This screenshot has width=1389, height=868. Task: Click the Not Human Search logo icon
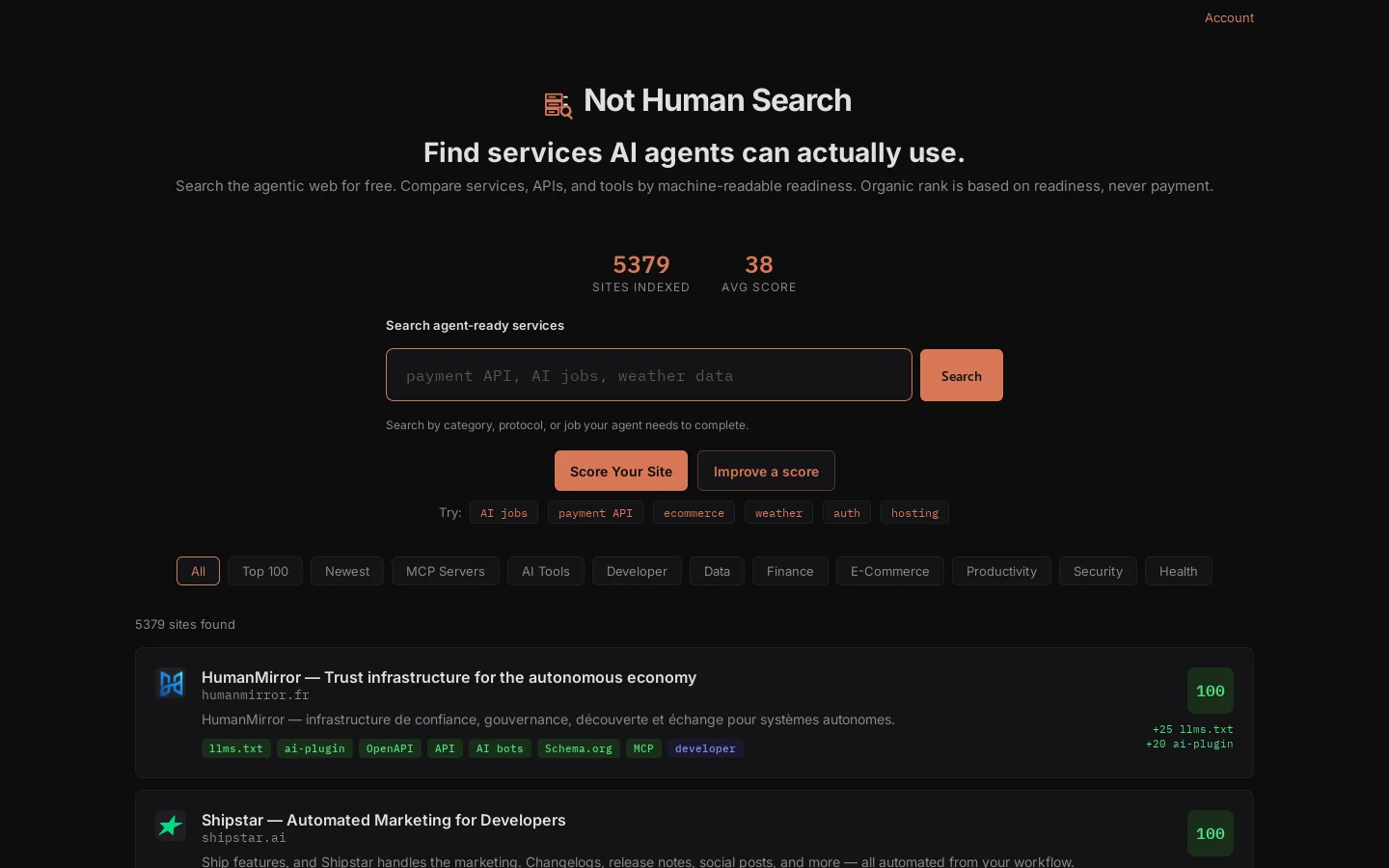pyautogui.click(x=558, y=104)
